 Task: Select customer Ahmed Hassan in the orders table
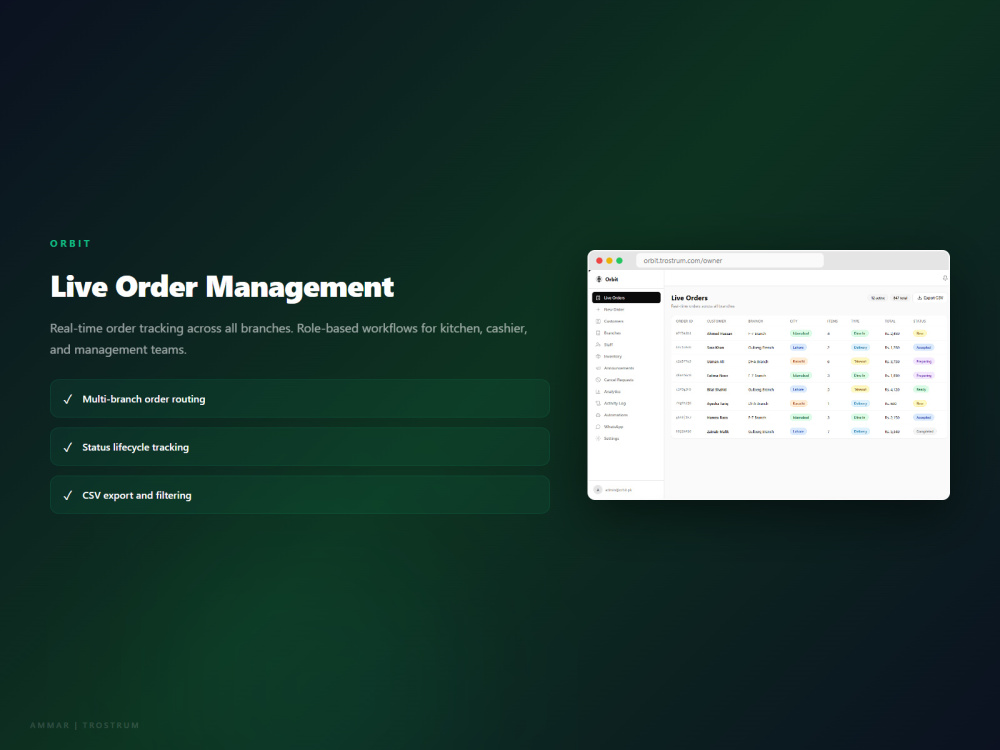tap(719, 334)
